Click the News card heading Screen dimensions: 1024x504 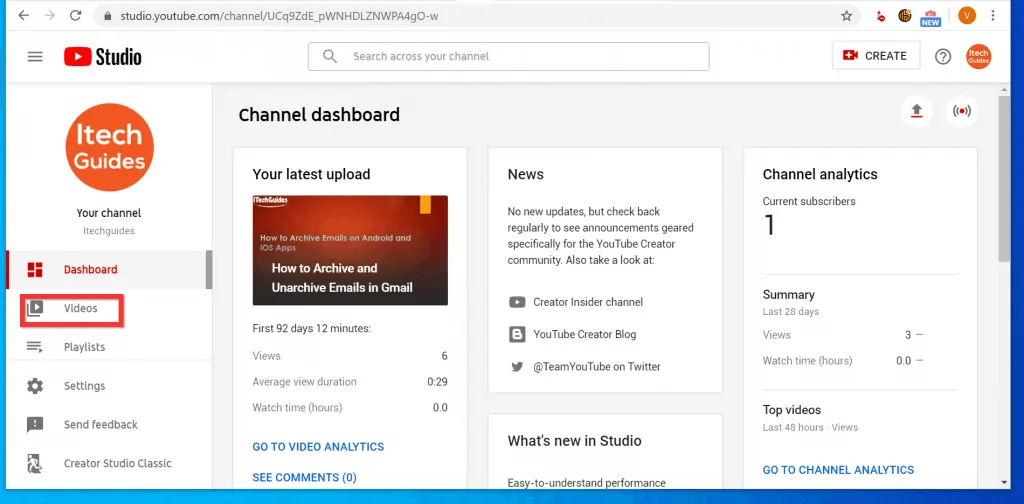[x=526, y=174]
